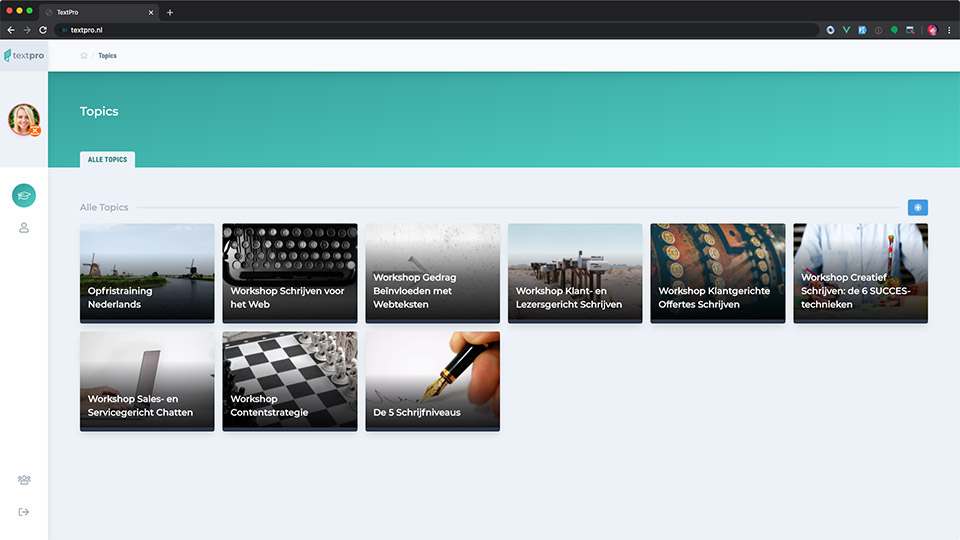Image resolution: width=960 pixels, height=540 pixels.
Task: Click the user profile icon in sidebar
Action: [x=24, y=228]
